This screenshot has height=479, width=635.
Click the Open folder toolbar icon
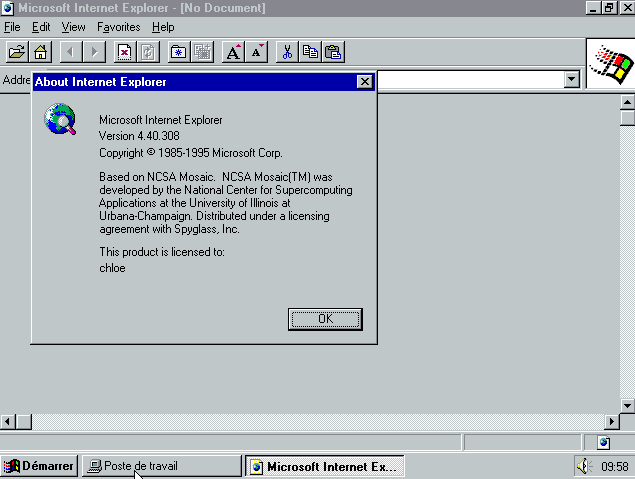17,52
